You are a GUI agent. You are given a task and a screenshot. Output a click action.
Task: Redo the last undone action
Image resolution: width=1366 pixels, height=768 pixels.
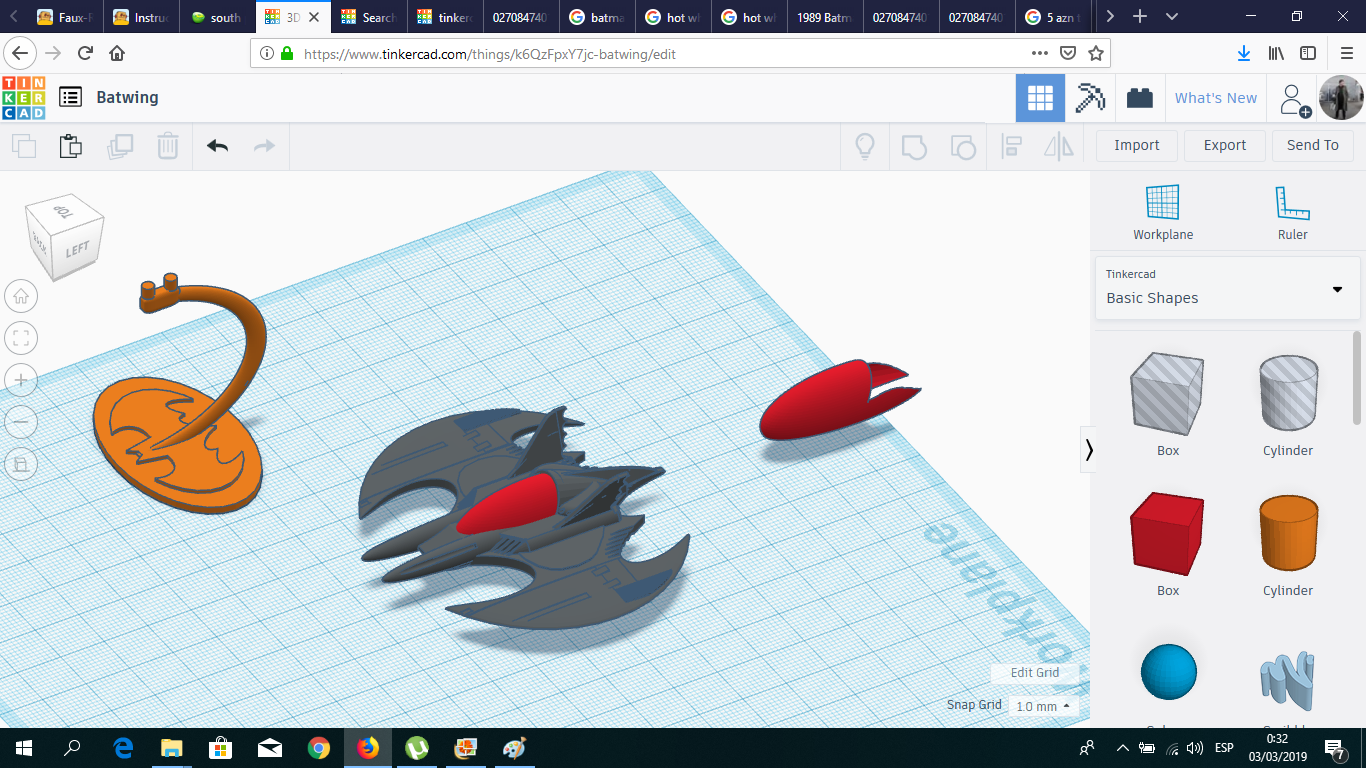click(264, 146)
